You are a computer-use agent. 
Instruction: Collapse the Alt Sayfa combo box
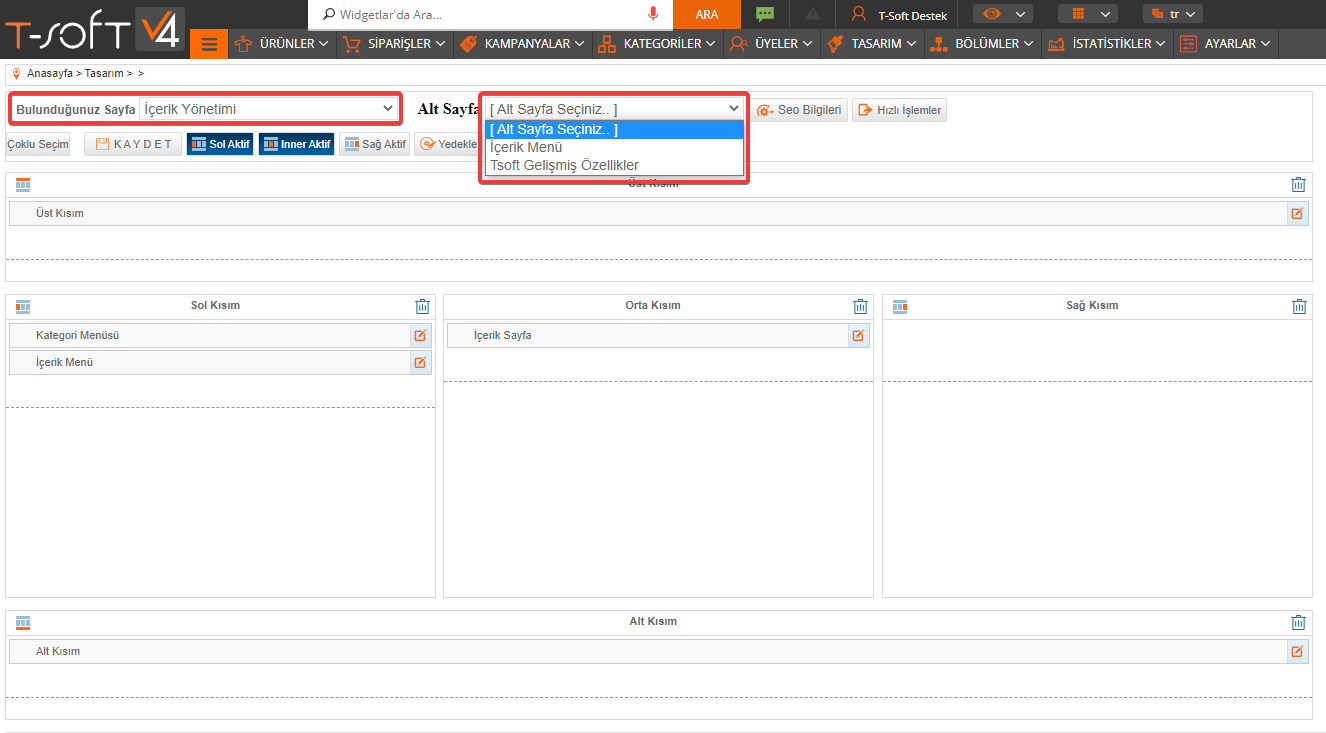[x=614, y=109]
